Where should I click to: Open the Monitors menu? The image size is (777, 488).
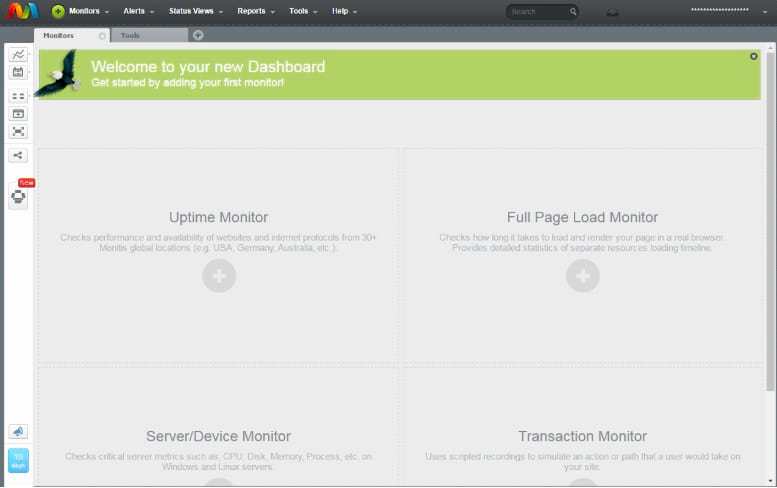(x=89, y=11)
